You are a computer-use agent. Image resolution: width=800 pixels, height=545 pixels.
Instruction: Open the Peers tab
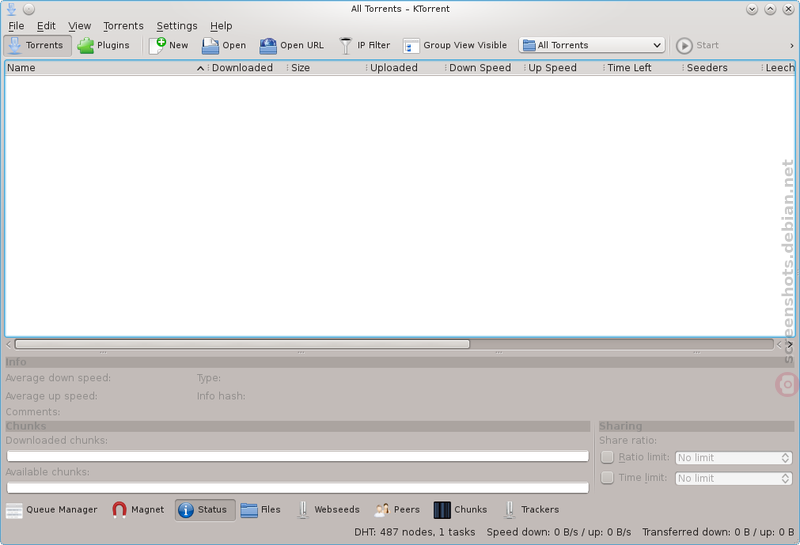[397, 510]
